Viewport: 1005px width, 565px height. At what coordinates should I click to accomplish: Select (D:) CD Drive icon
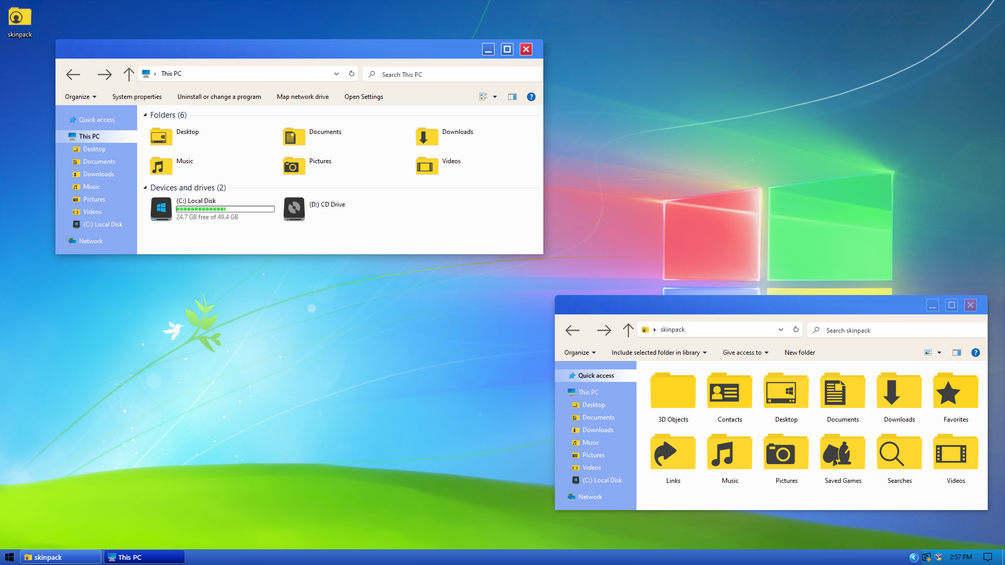[x=294, y=209]
